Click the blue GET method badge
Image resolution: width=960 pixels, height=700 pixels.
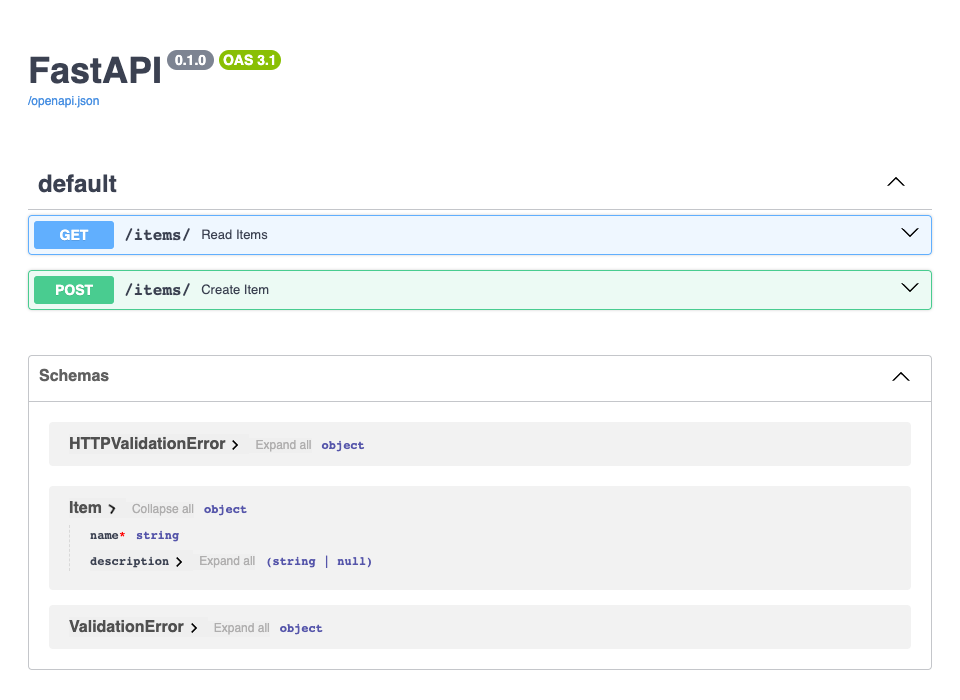[x=73, y=234]
